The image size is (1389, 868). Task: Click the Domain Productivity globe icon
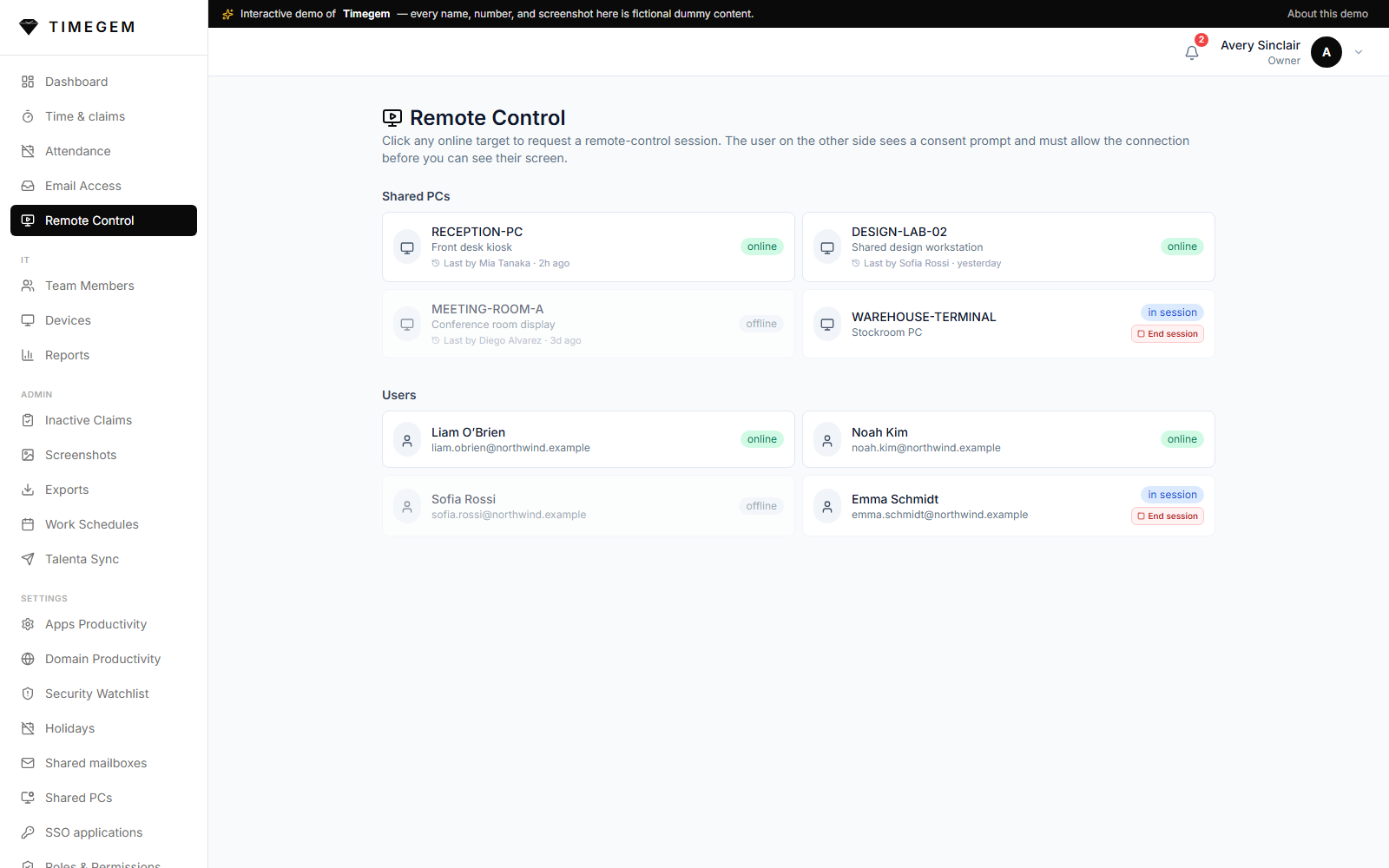click(x=28, y=659)
